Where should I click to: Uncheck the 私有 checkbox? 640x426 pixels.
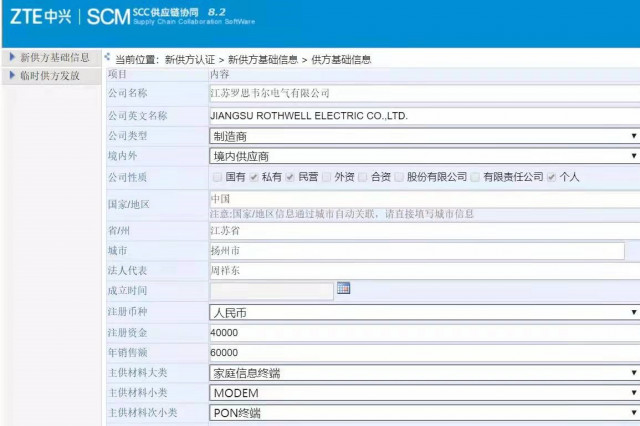[253, 177]
